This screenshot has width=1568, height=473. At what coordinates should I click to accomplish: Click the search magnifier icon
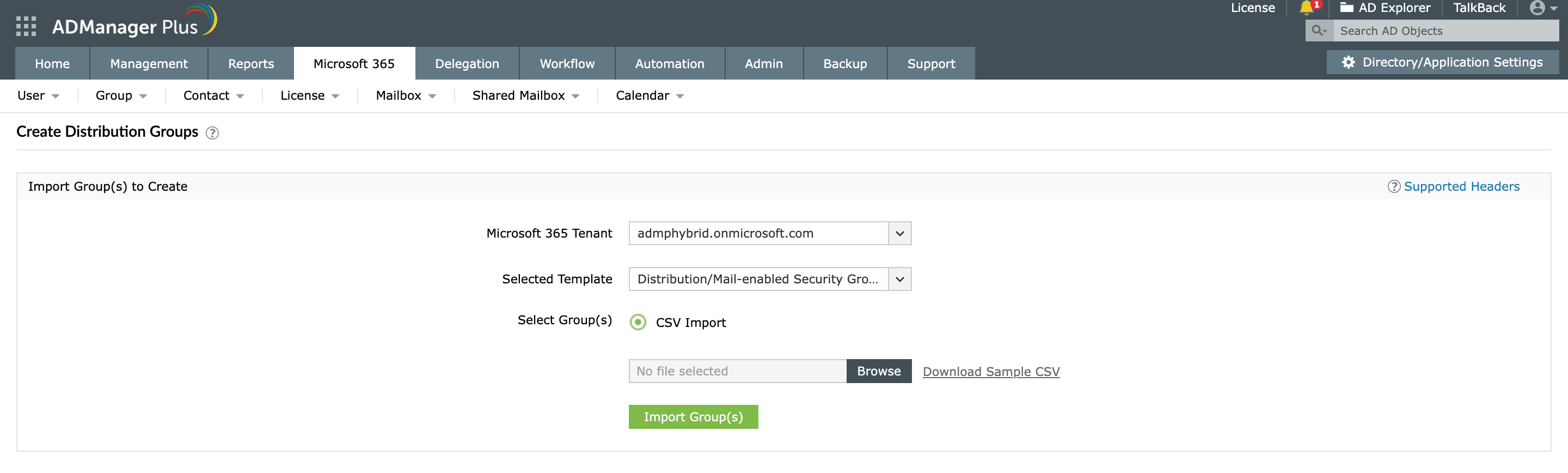[1319, 31]
